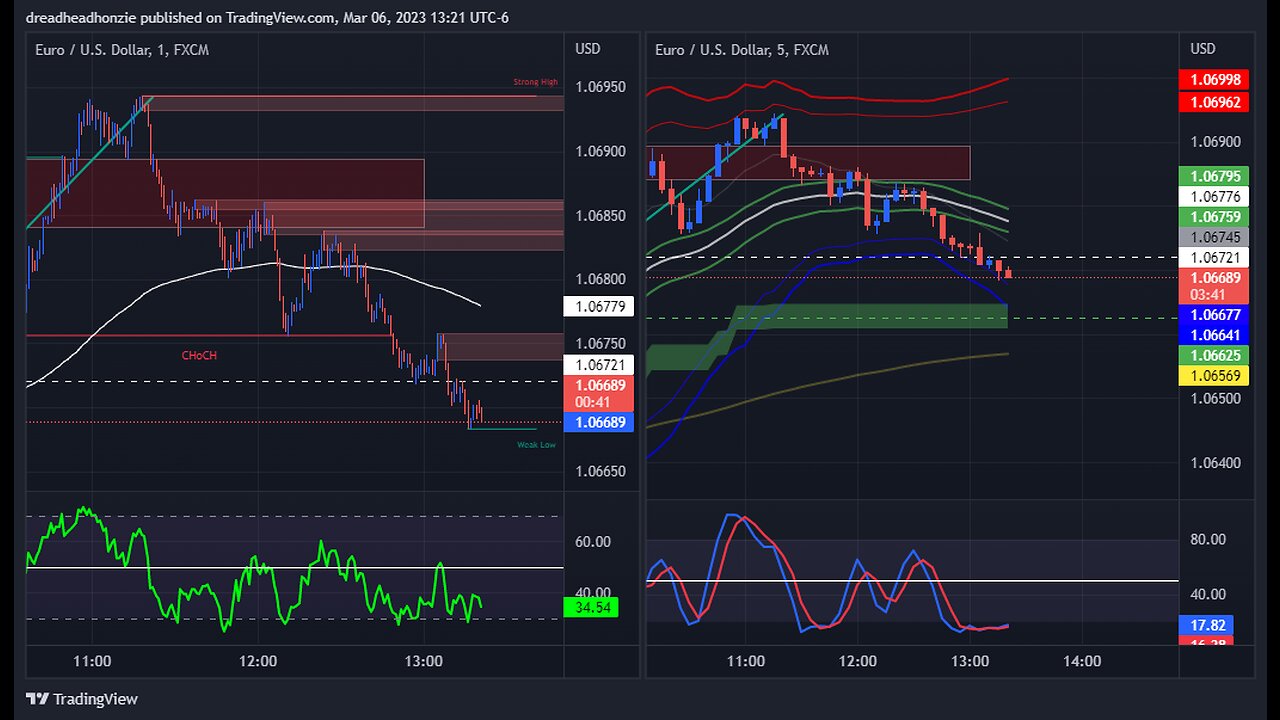Screen dimensions: 1280x720
Task: Click the white 1.06721 label on left chart
Action: (601, 366)
